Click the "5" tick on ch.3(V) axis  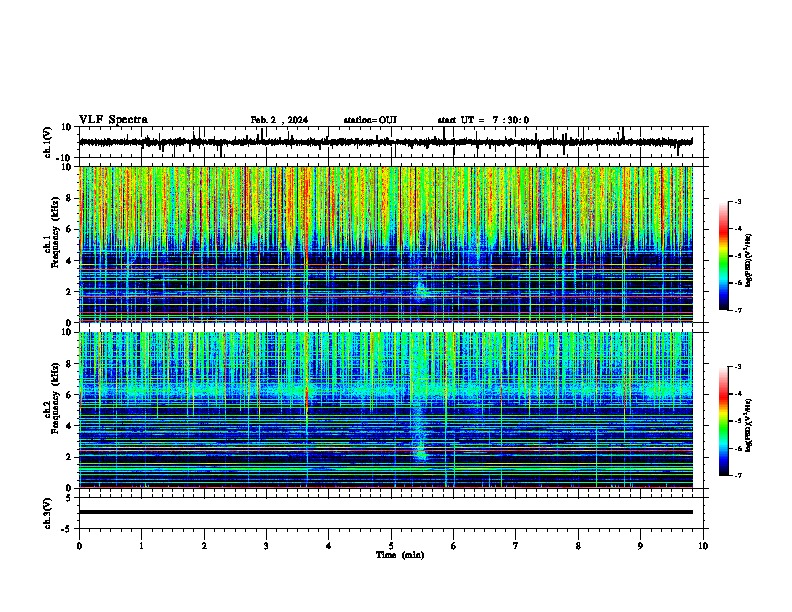pyautogui.click(x=69, y=497)
